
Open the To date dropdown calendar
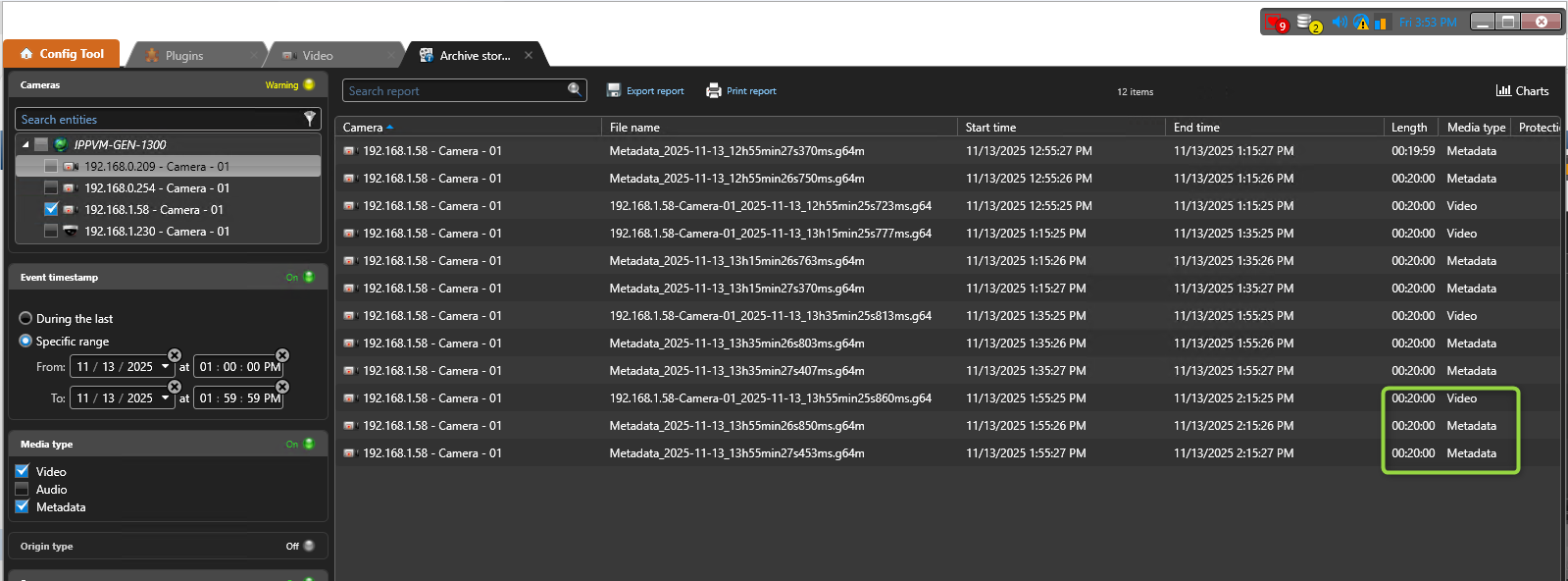[x=165, y=398]
